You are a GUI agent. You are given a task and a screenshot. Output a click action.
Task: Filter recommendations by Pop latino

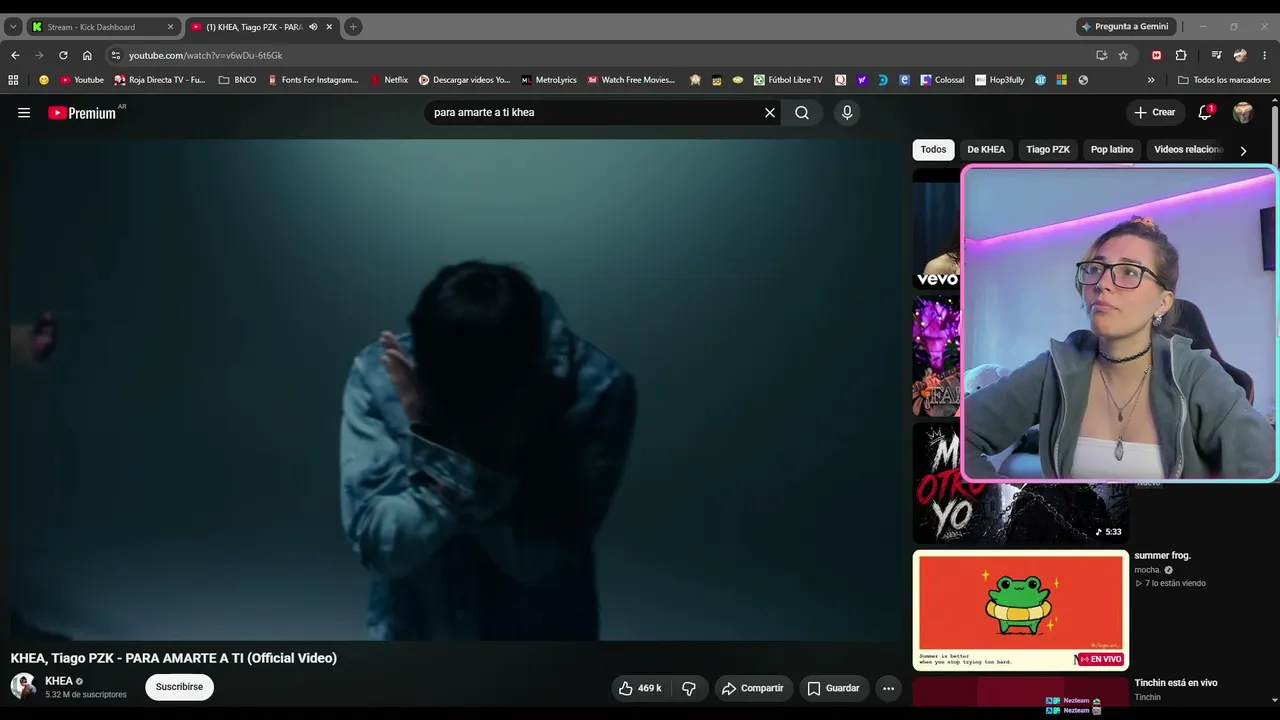click(x=1112, y=150)
